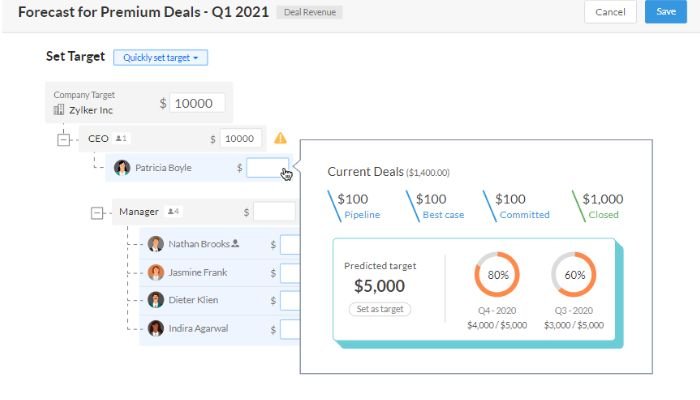Open the Quickly set target dropdown
This screenshot has width=700, height=400.
160,58
